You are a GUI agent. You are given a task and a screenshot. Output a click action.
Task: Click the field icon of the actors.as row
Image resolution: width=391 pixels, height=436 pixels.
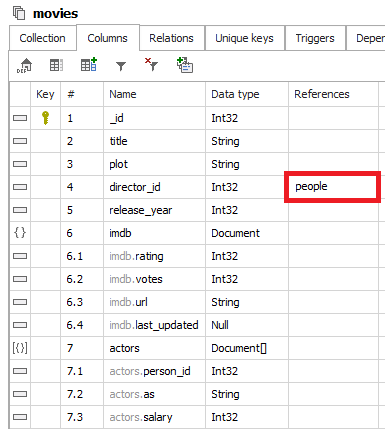point(20,394)
